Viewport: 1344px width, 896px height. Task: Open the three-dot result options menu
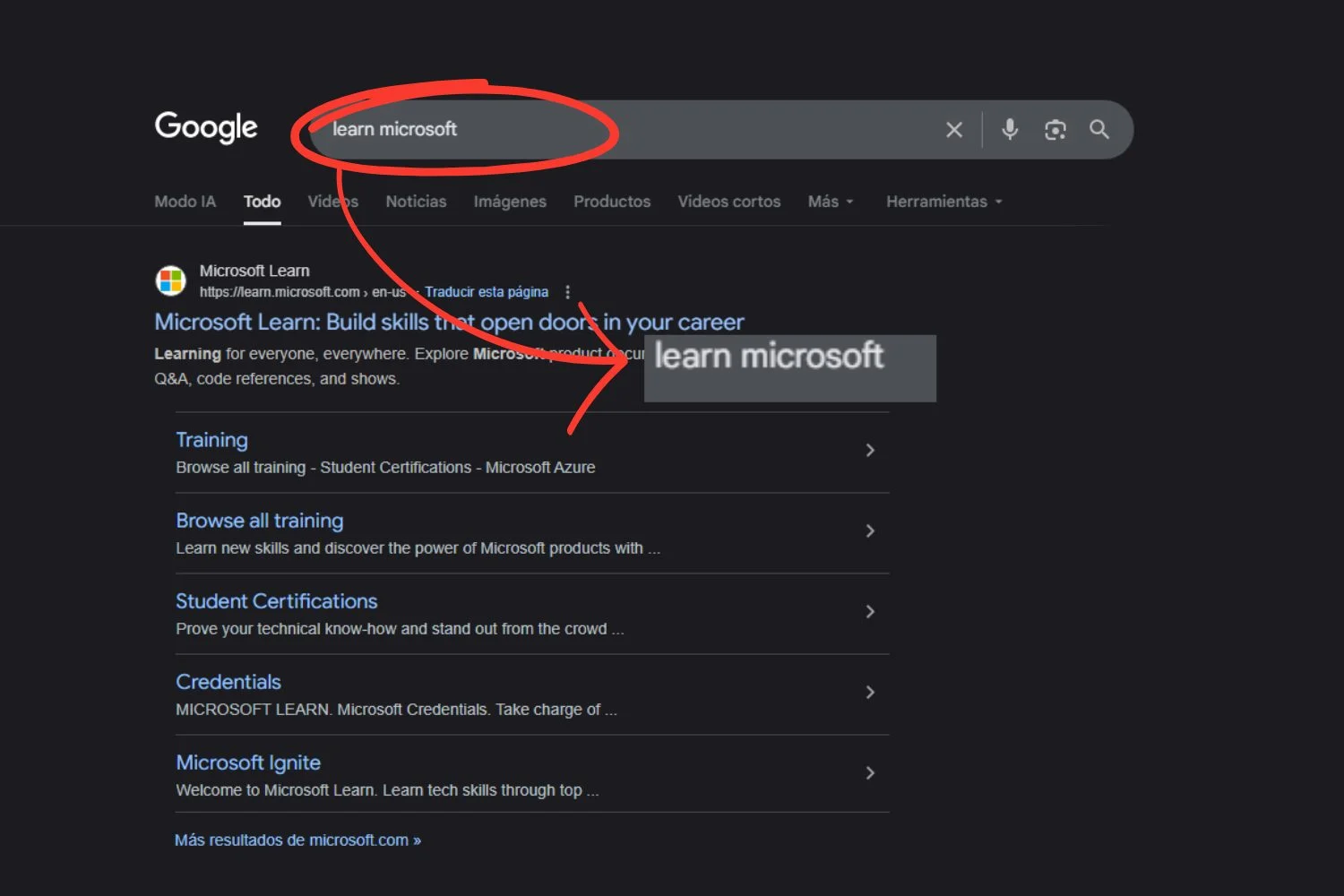[x=567, y=292]
